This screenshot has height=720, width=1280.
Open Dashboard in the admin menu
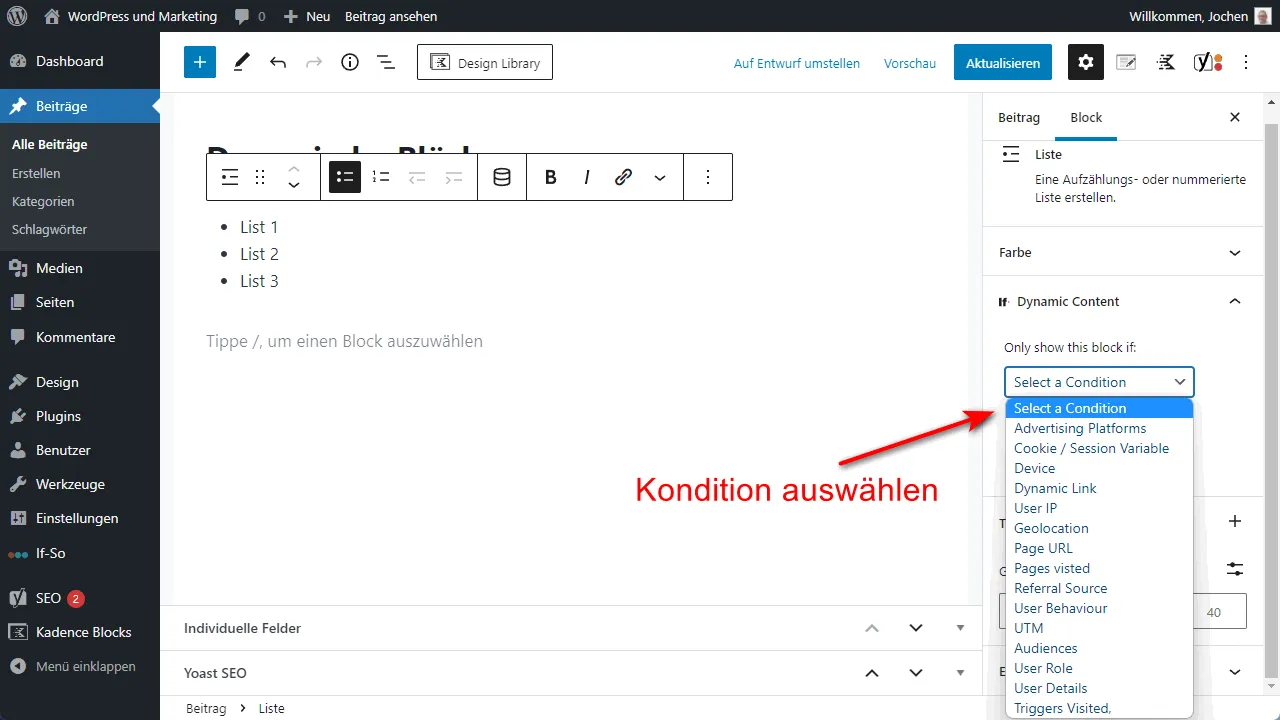(80, 61)
